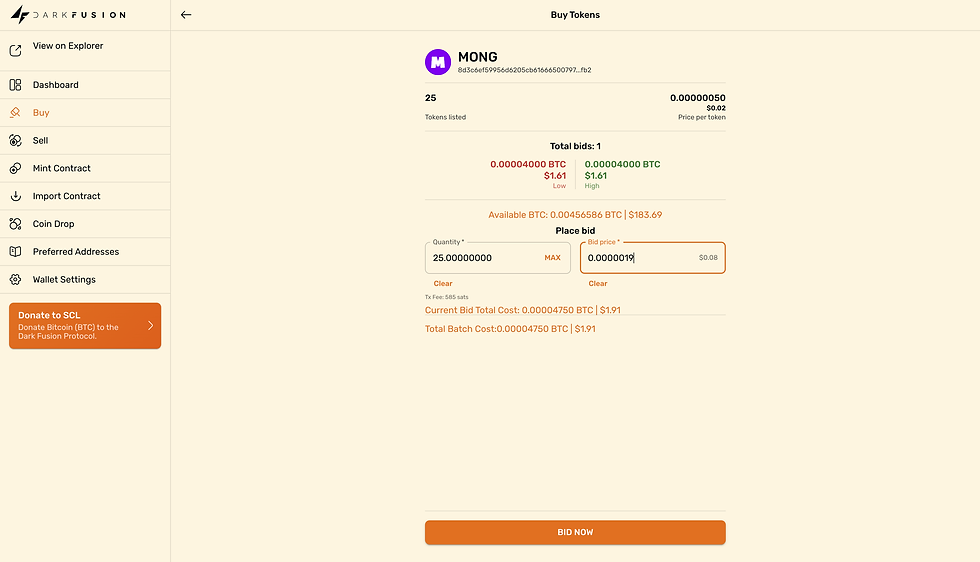980x562 pixels.
Task: Click the Import Contract download icon
Action: (x=15, y=196)
